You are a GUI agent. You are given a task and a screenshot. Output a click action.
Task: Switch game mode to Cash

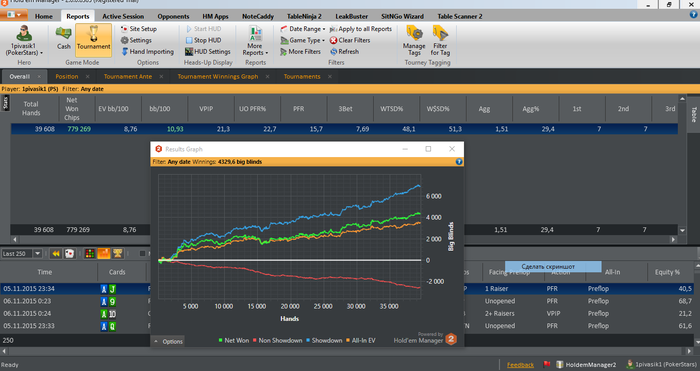(63, 38)
